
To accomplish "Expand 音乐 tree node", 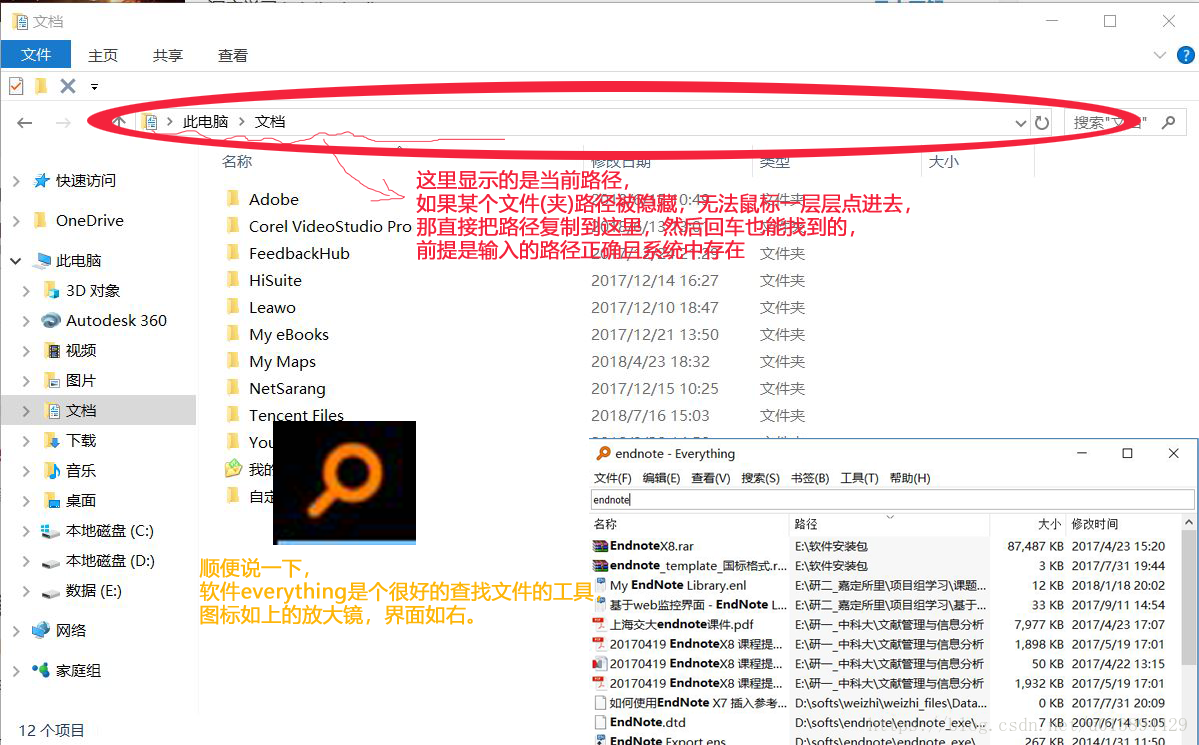I will click(x=26, y=470).
